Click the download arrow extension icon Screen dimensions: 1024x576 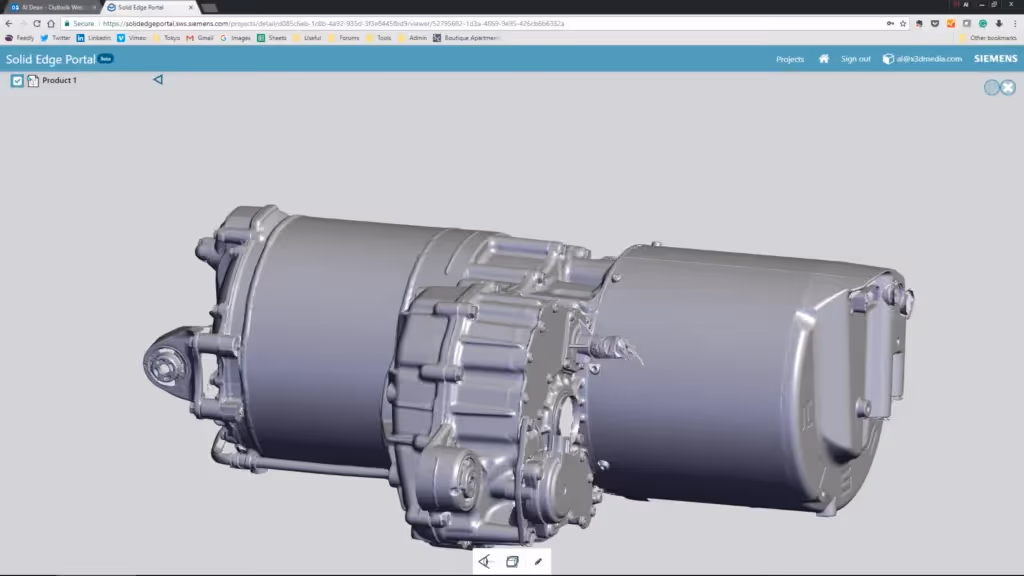[x=999, y=24]
